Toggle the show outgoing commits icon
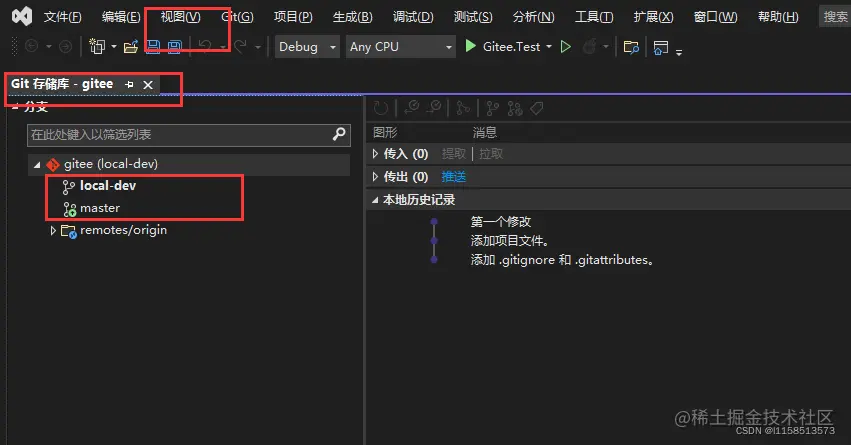 434,107
